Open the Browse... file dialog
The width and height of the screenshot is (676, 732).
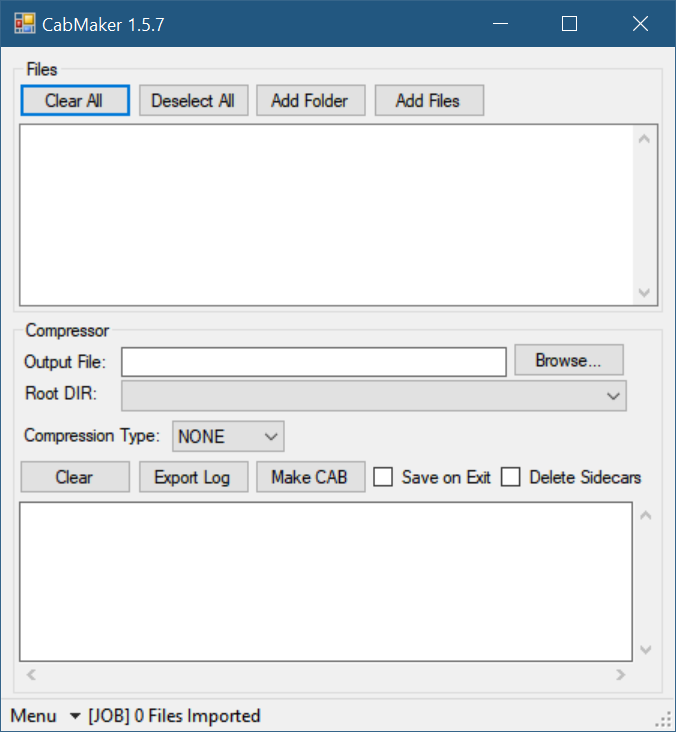coord(568,361)
